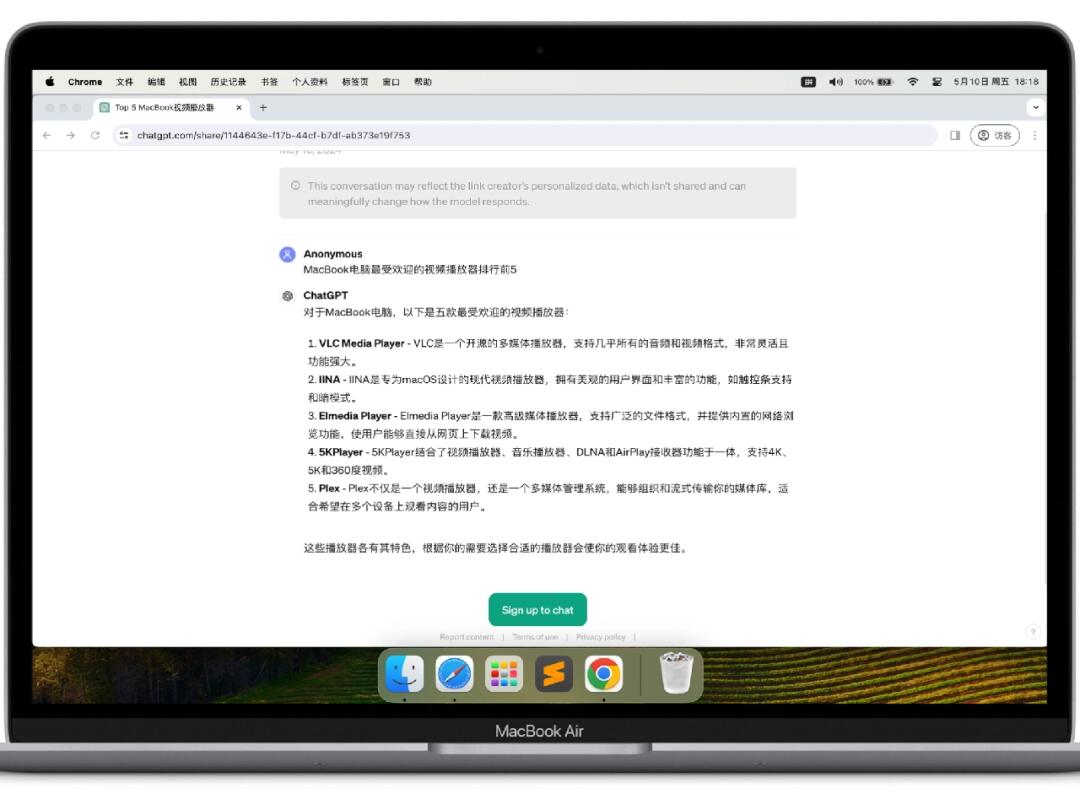Viewport: 1080px width, 810px height.
Task: Open the 帮助 menu
Action: [423, 82]
